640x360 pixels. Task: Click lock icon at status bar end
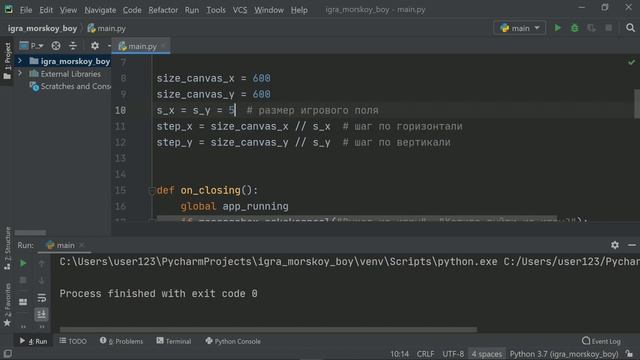point(630,353)
